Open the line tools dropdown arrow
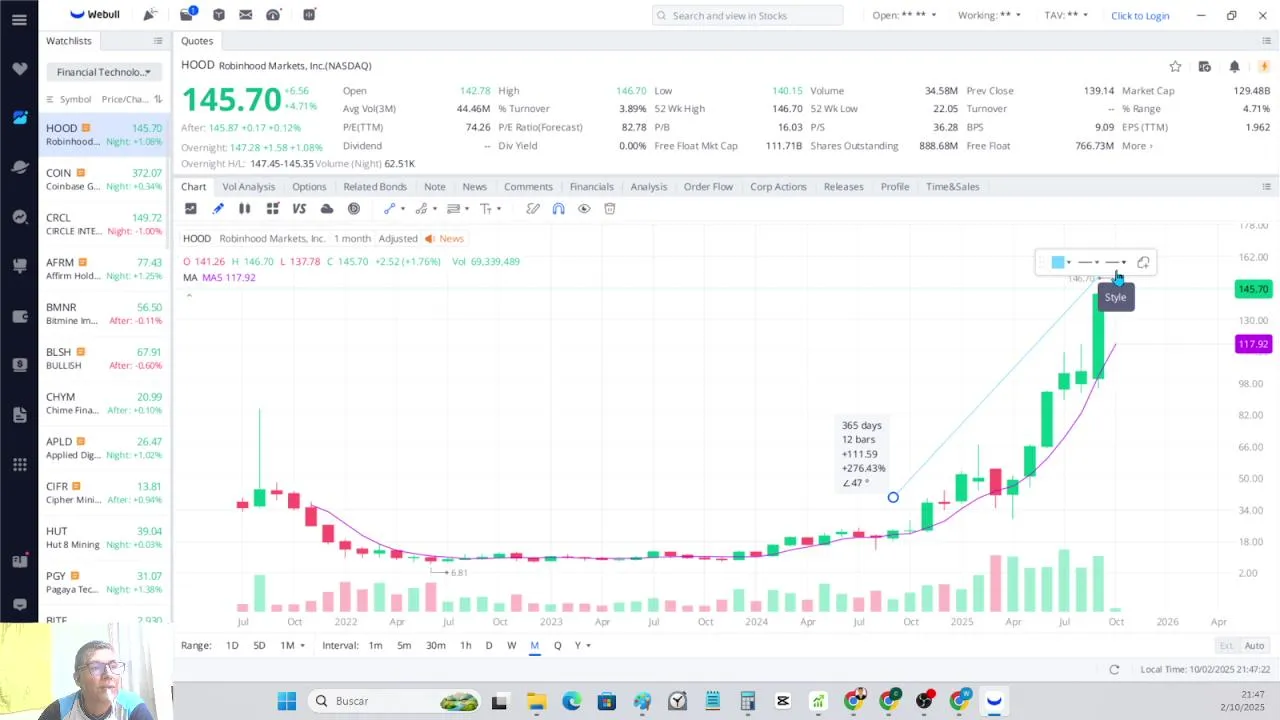The height and width of the screenshot is (720, 1280). [x=405, y=209]
